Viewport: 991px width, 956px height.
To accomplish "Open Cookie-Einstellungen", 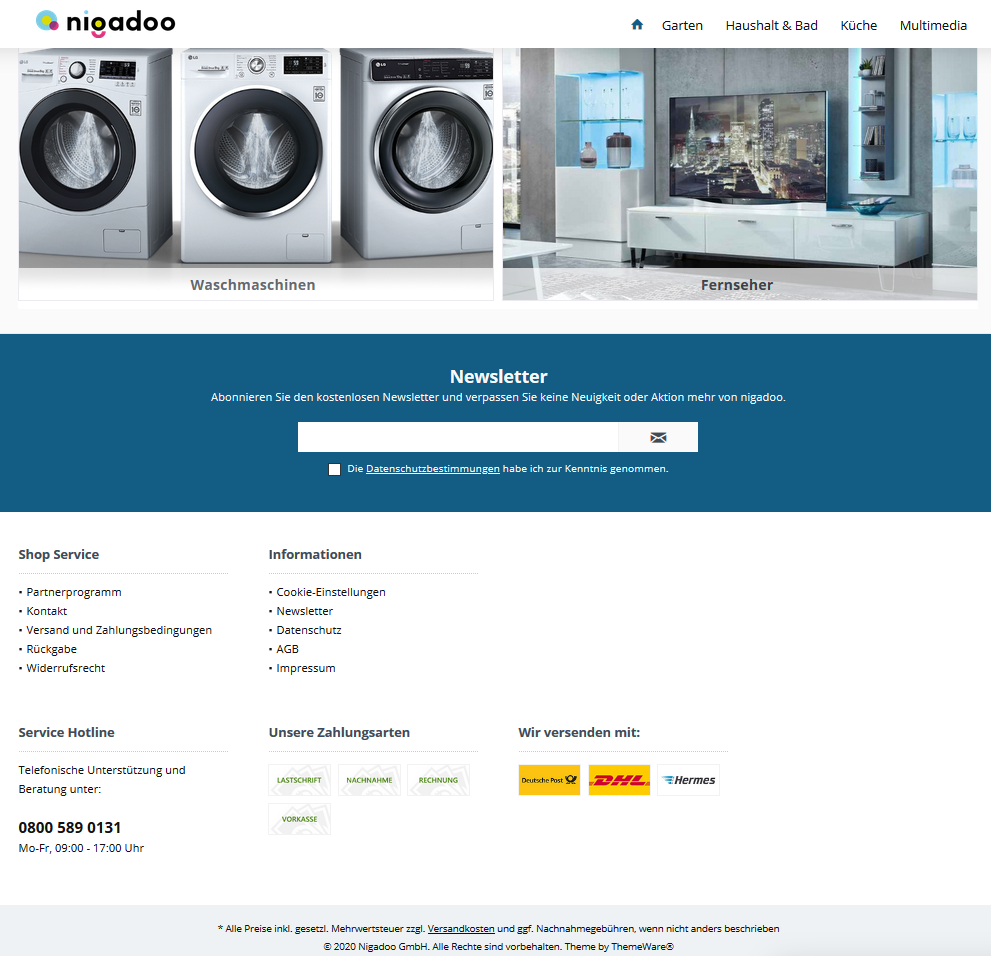I will pos(331,592).
